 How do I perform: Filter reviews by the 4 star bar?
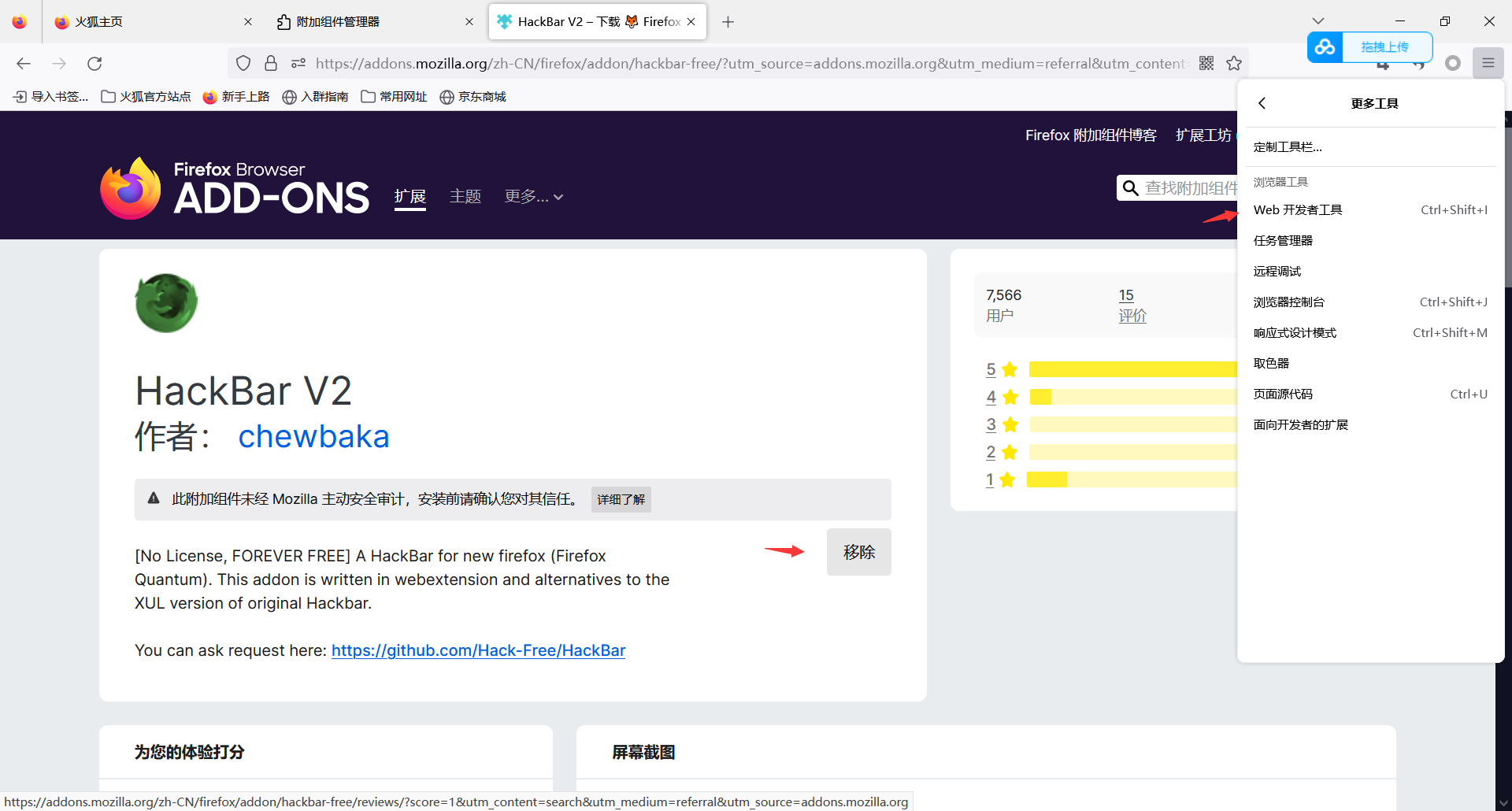[1132, 397]
